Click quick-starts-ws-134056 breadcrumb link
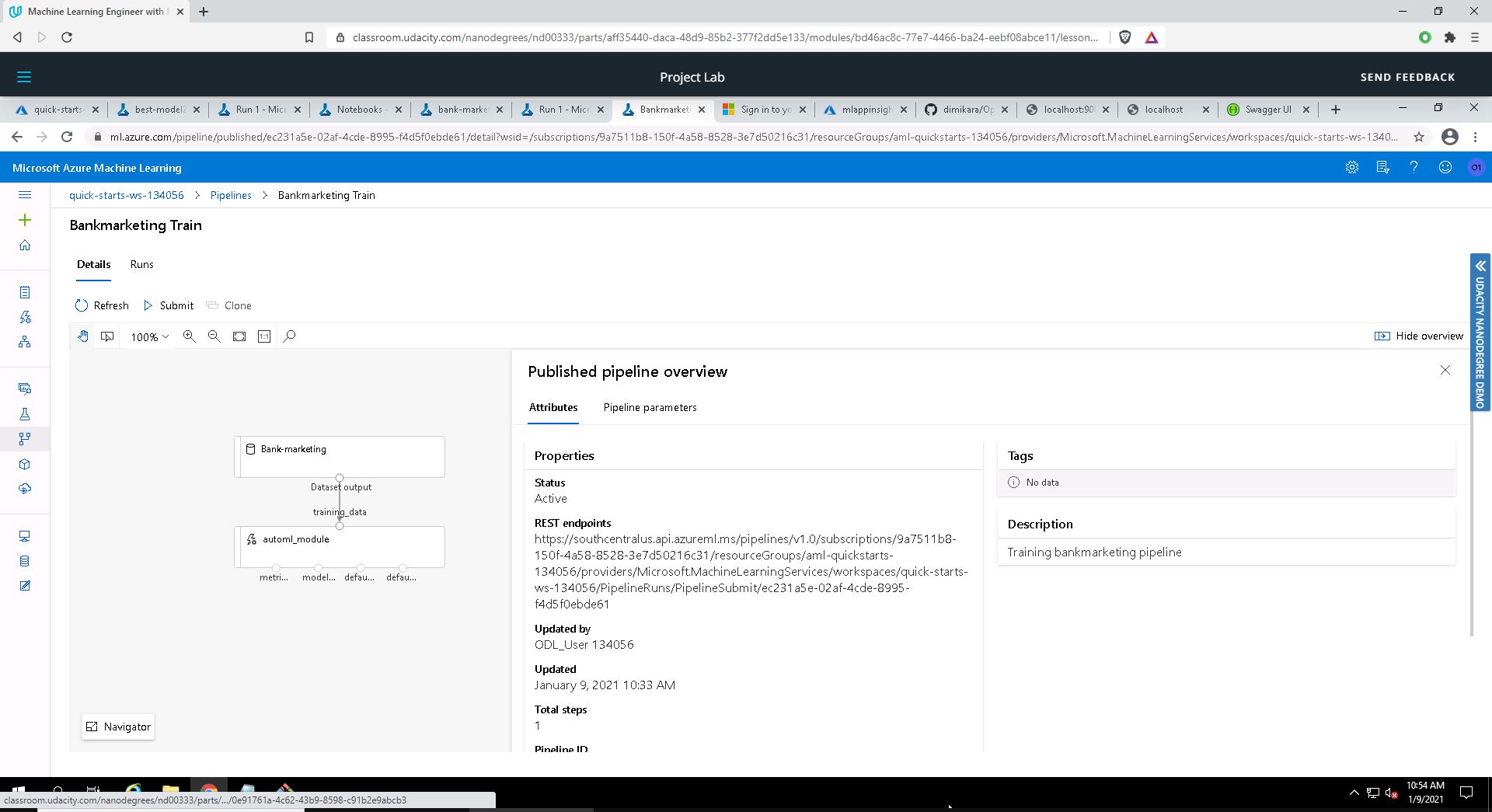Image resolution: width=1492 pixels, height=812 pixels. pyautogui.click(x=127, y=195)
